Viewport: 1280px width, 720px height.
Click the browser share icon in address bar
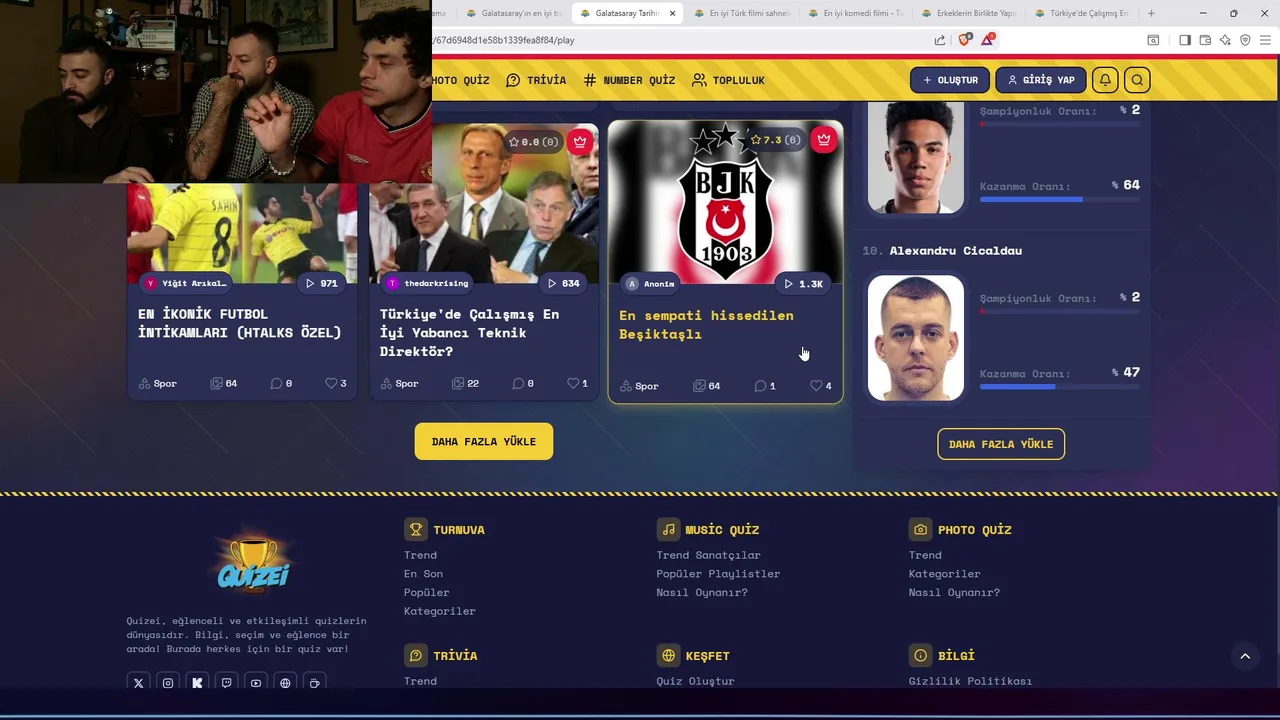tap(940, 40)
